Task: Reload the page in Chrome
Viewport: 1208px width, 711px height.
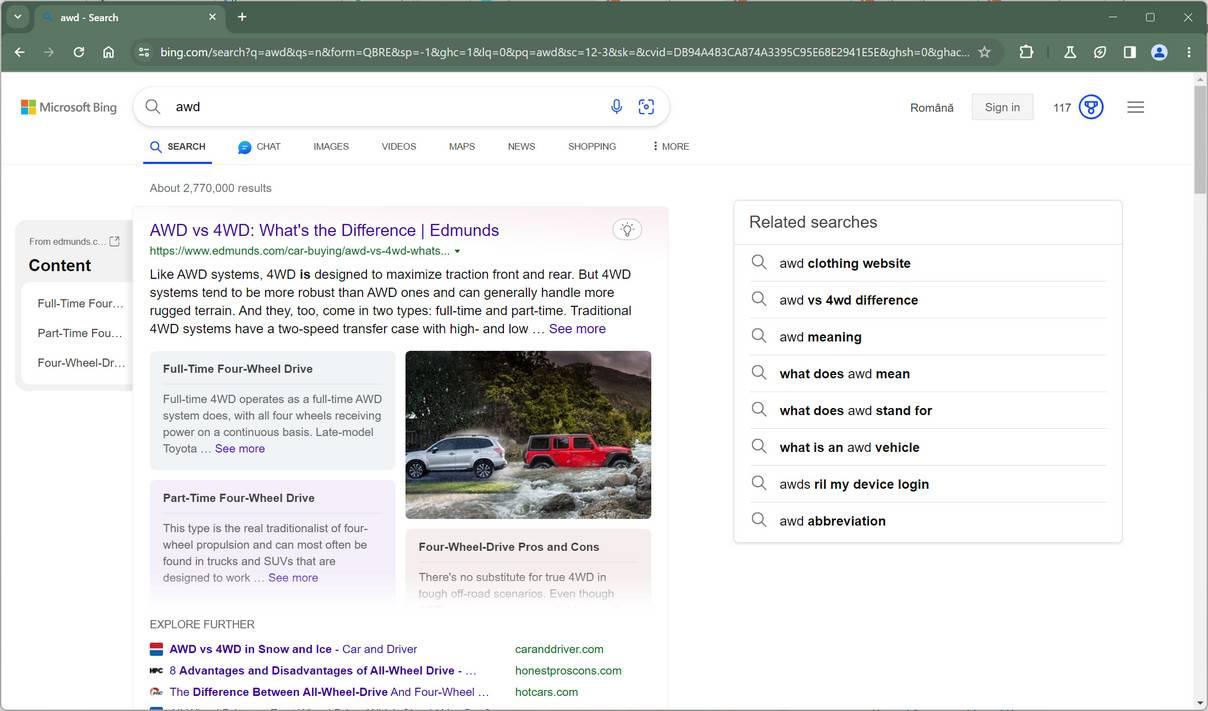Action: [78, 52]
